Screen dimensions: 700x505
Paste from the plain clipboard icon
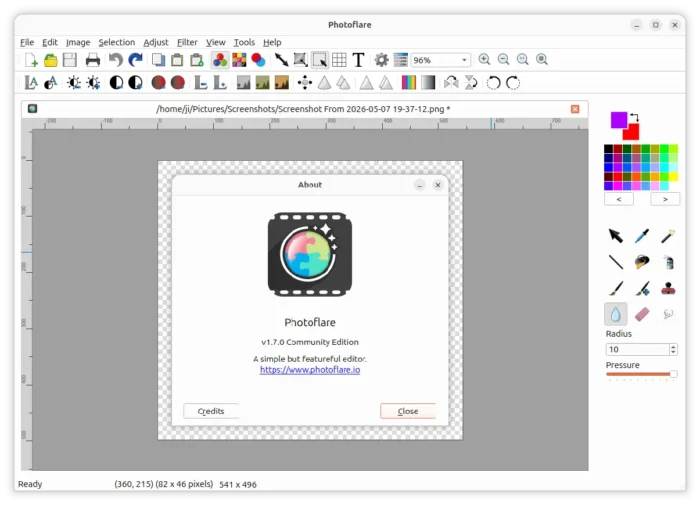pyautogui.click(x=177, y=60)
